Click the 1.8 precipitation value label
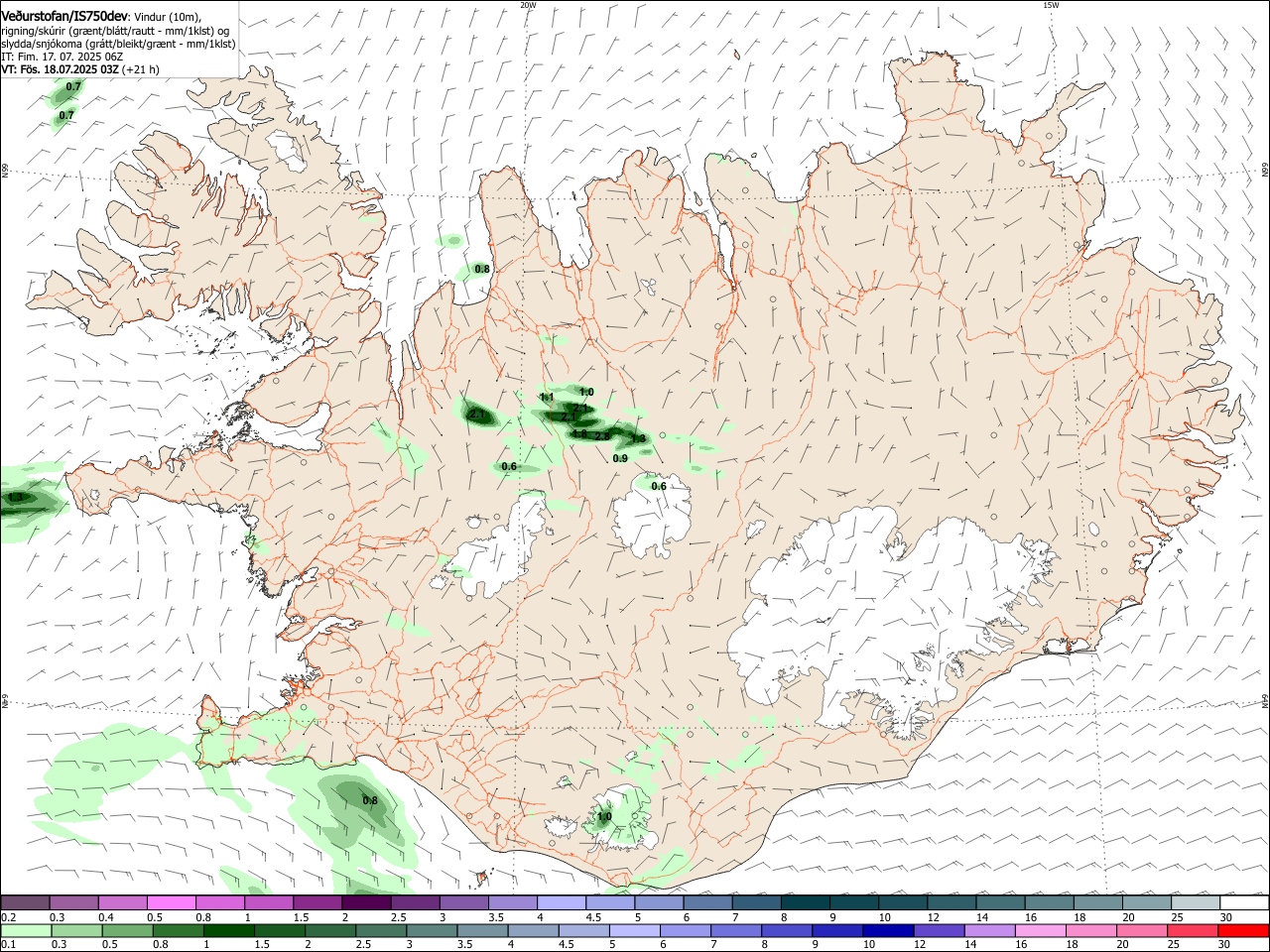Image resolution: width=1270 pixels, height=952 pixels. click(578, 433)
